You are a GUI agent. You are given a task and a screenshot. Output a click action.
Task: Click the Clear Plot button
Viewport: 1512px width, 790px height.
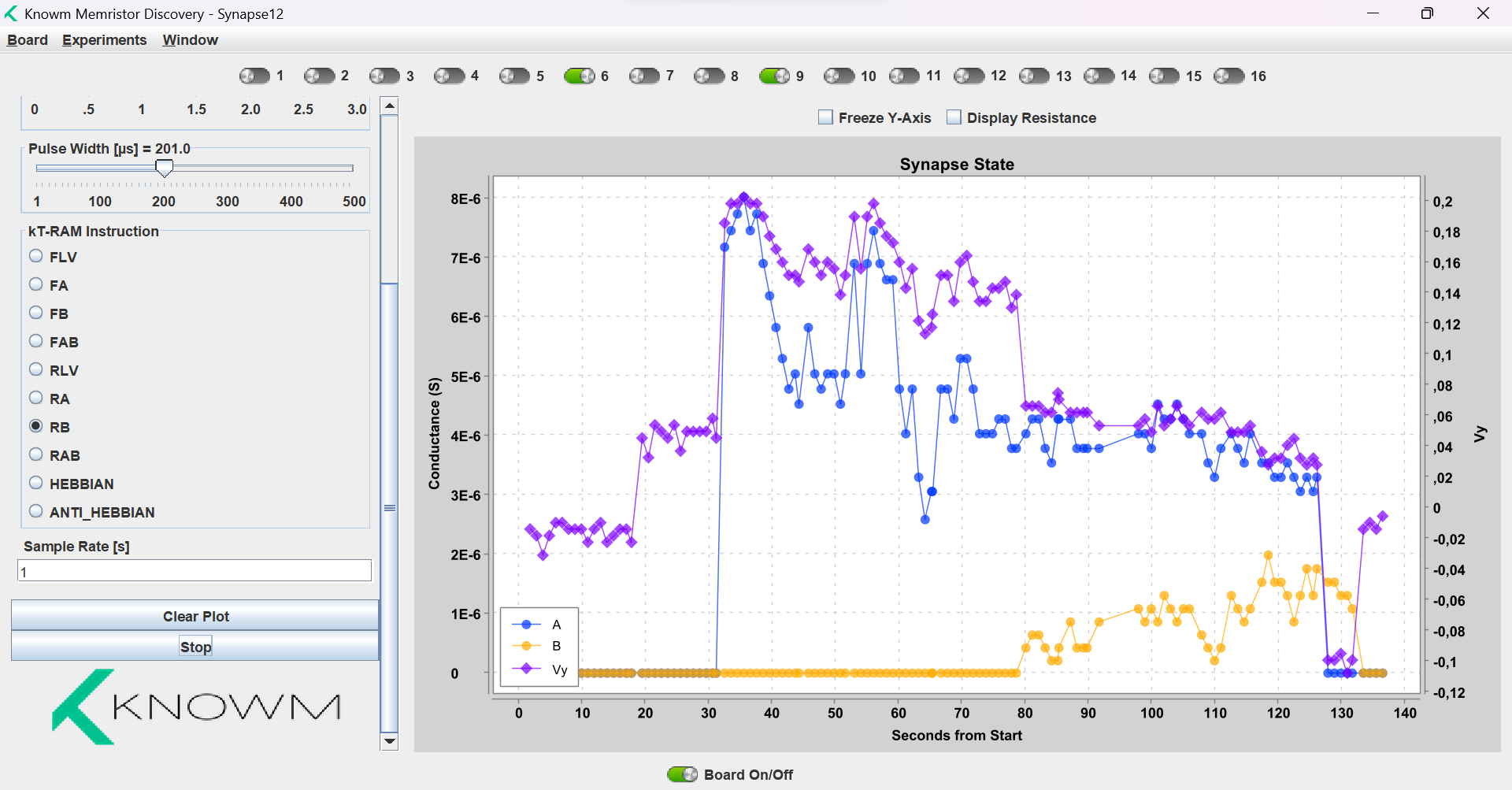pos(195,616)
